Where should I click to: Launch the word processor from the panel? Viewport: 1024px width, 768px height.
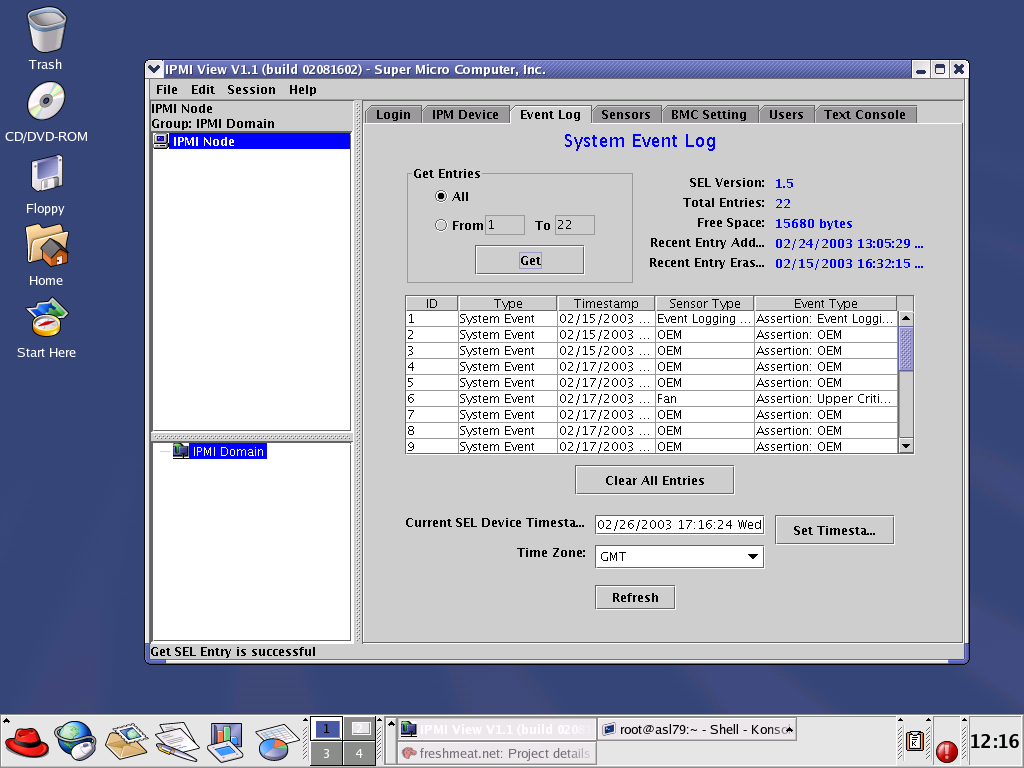177,742
